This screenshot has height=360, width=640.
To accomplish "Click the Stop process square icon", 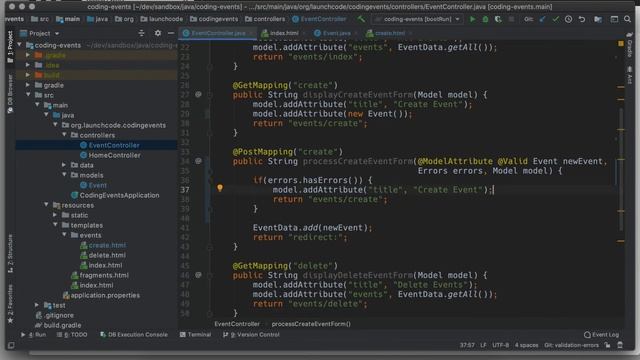I will pos(511,19).
